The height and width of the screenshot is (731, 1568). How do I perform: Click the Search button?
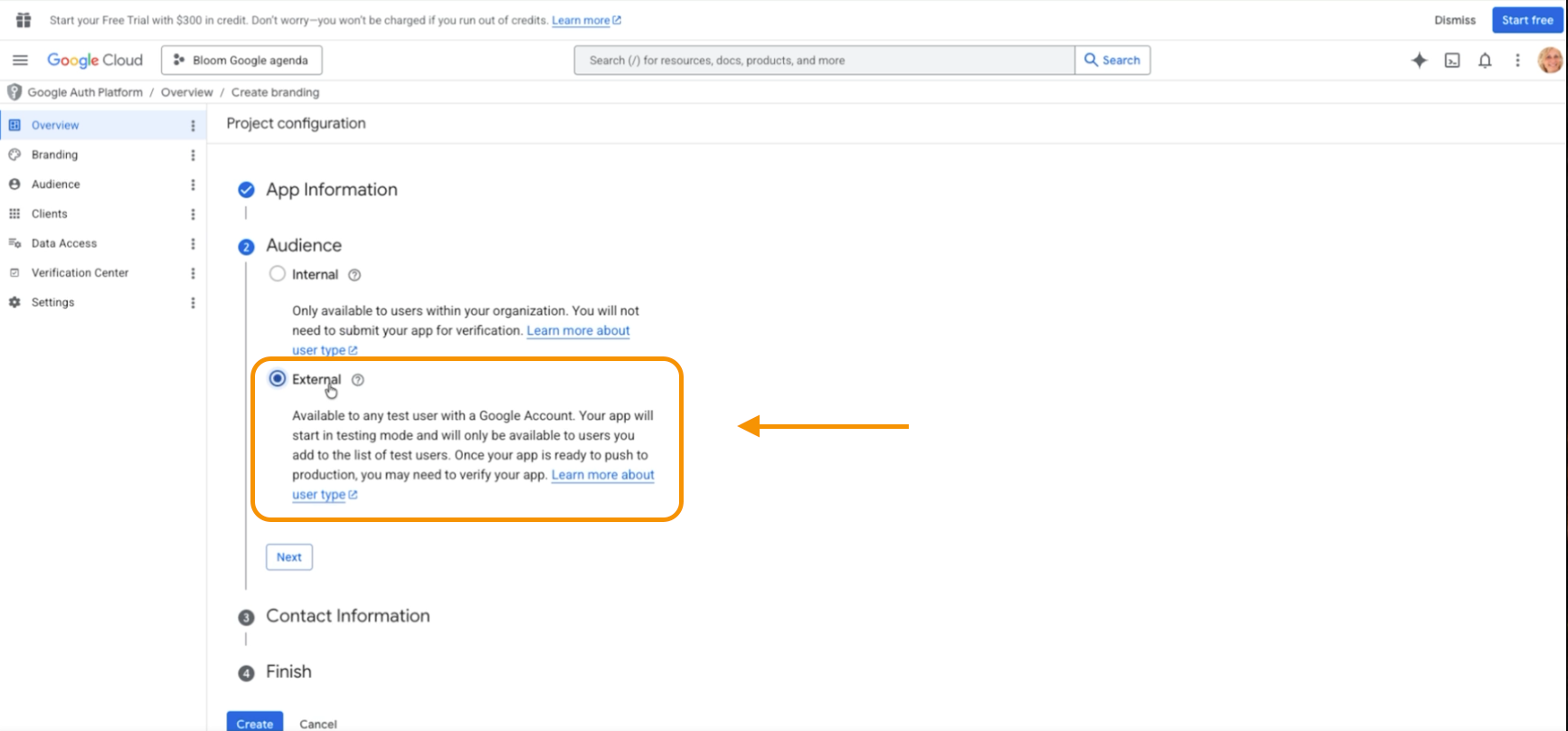1113,61
